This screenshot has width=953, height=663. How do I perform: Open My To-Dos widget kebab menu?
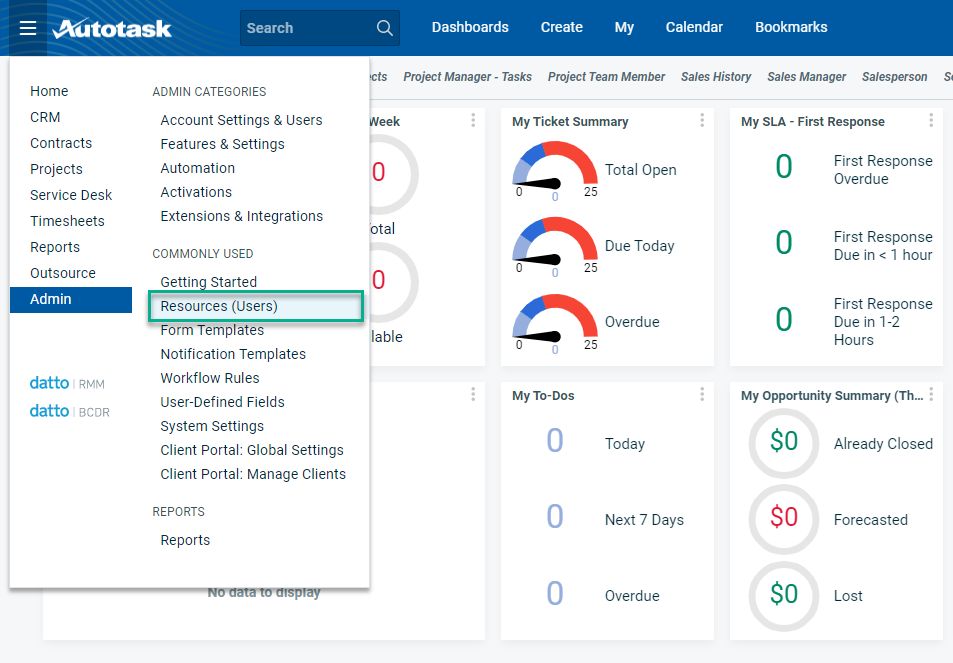(702, 395)
